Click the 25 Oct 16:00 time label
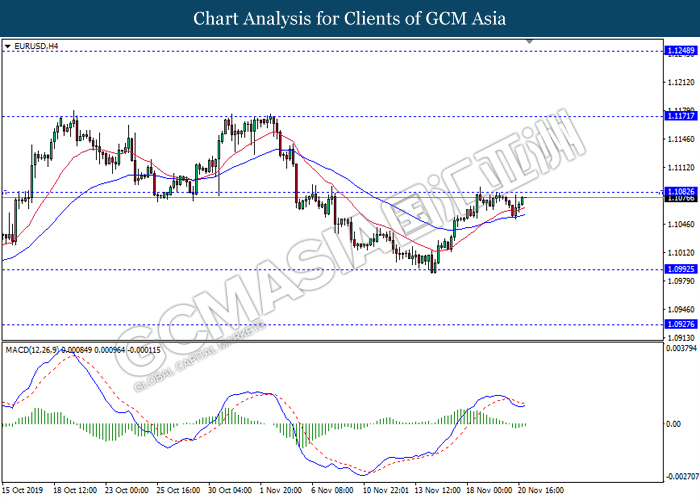The width and height of the screenshot is (700, 500). pos(179,490)
